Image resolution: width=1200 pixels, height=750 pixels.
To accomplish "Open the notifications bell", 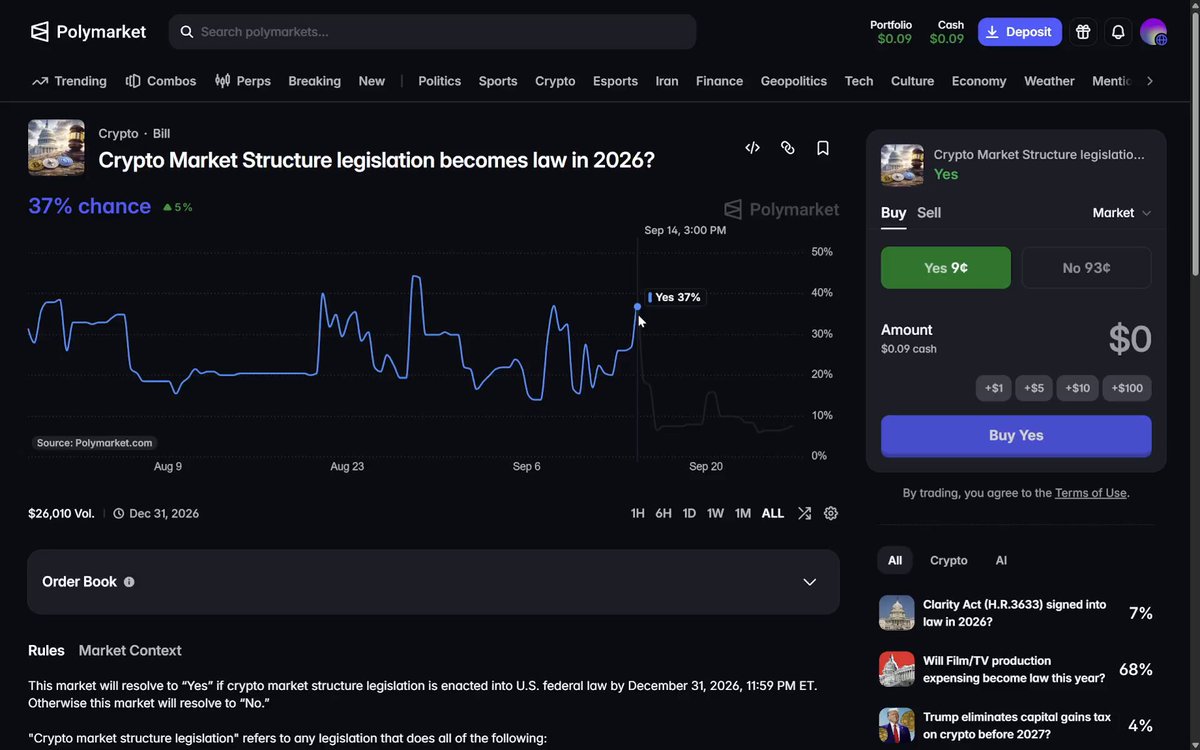I will 1118,32.
